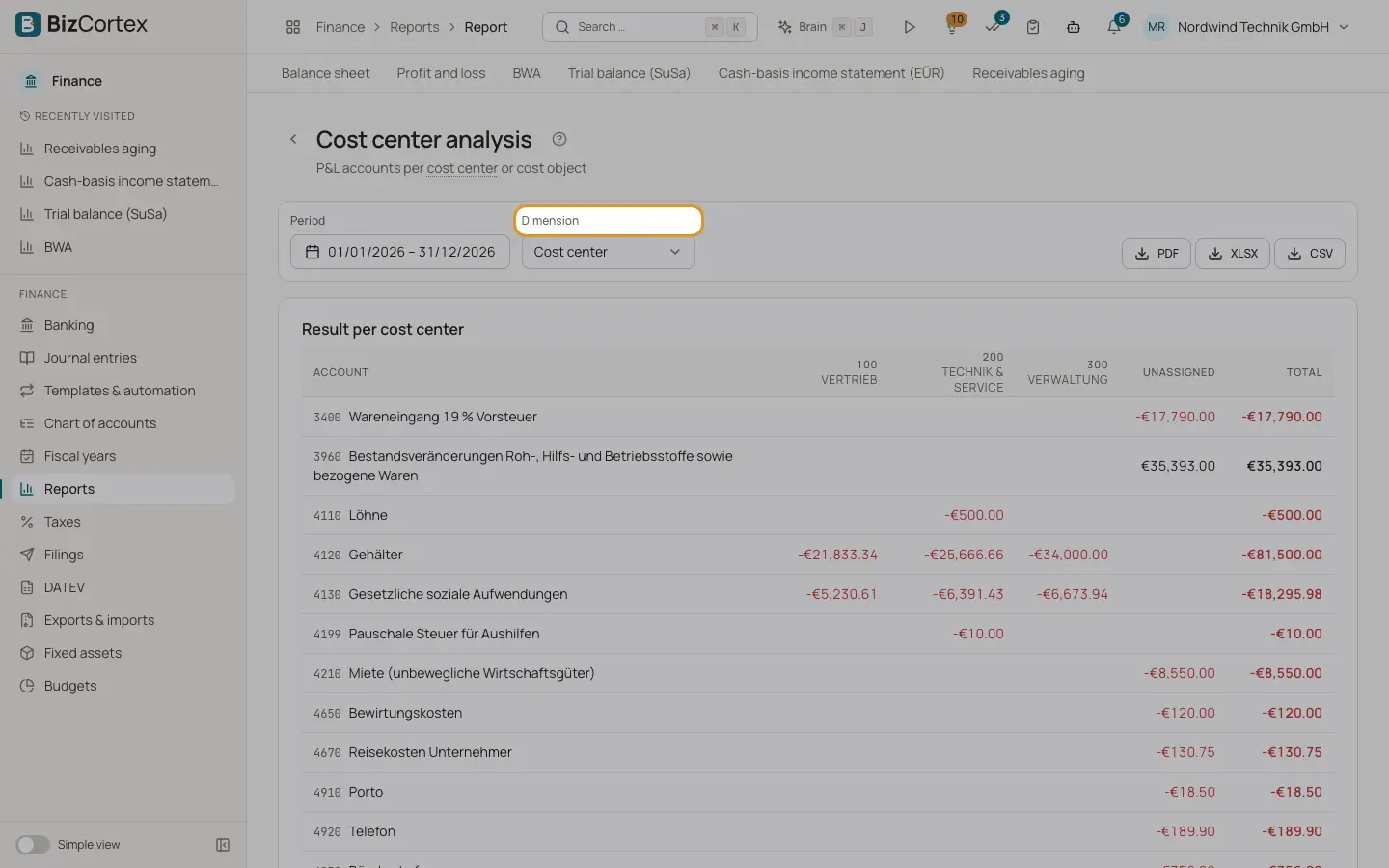Open the apps grid icon beside Finance breadcrumb
This screenshot has height=868, width=1389.
[293, 27]
